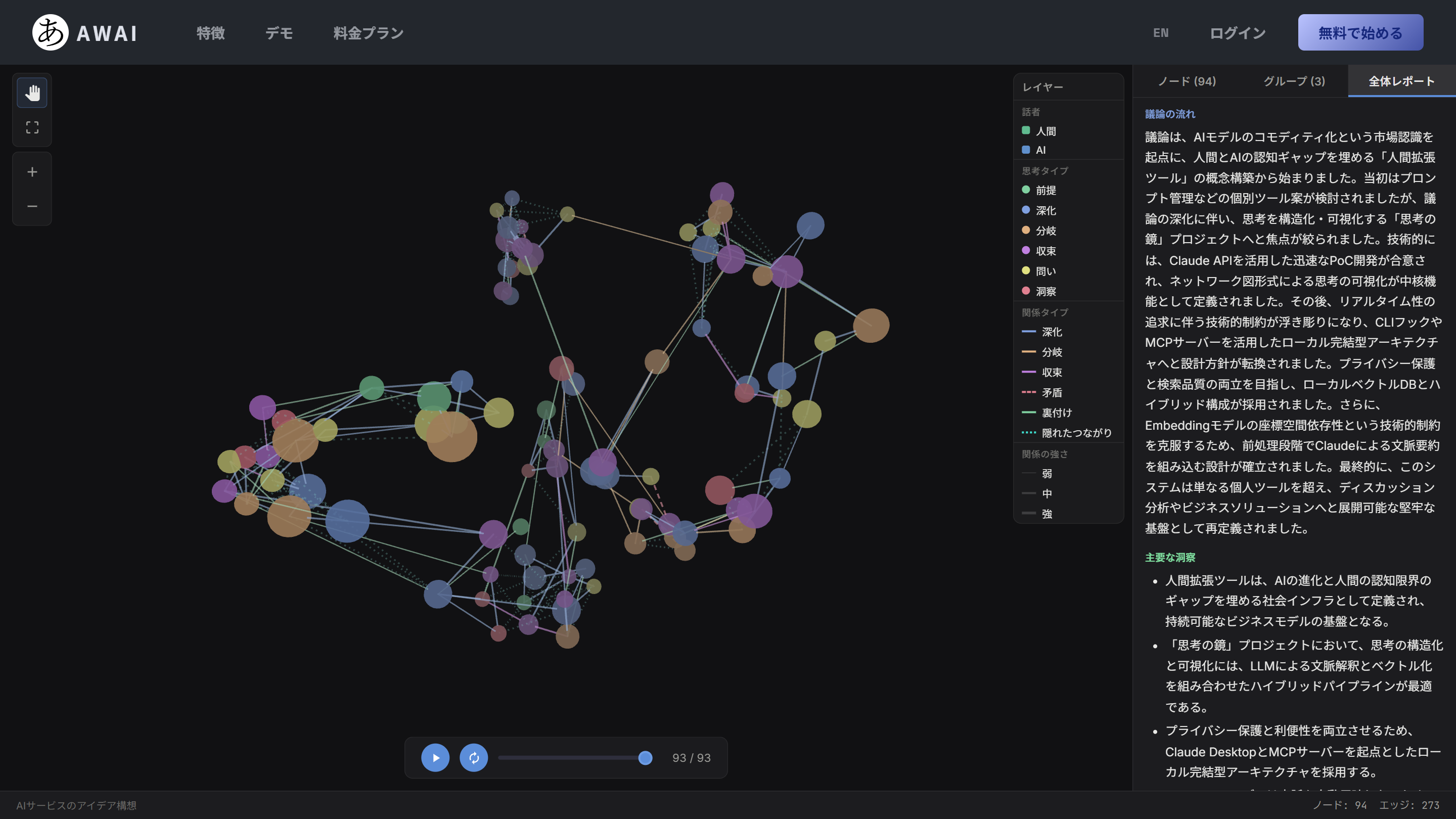The image size is (1456, 819).
Task: Click the 議論の流れ heading
Action: (1170, 114)
